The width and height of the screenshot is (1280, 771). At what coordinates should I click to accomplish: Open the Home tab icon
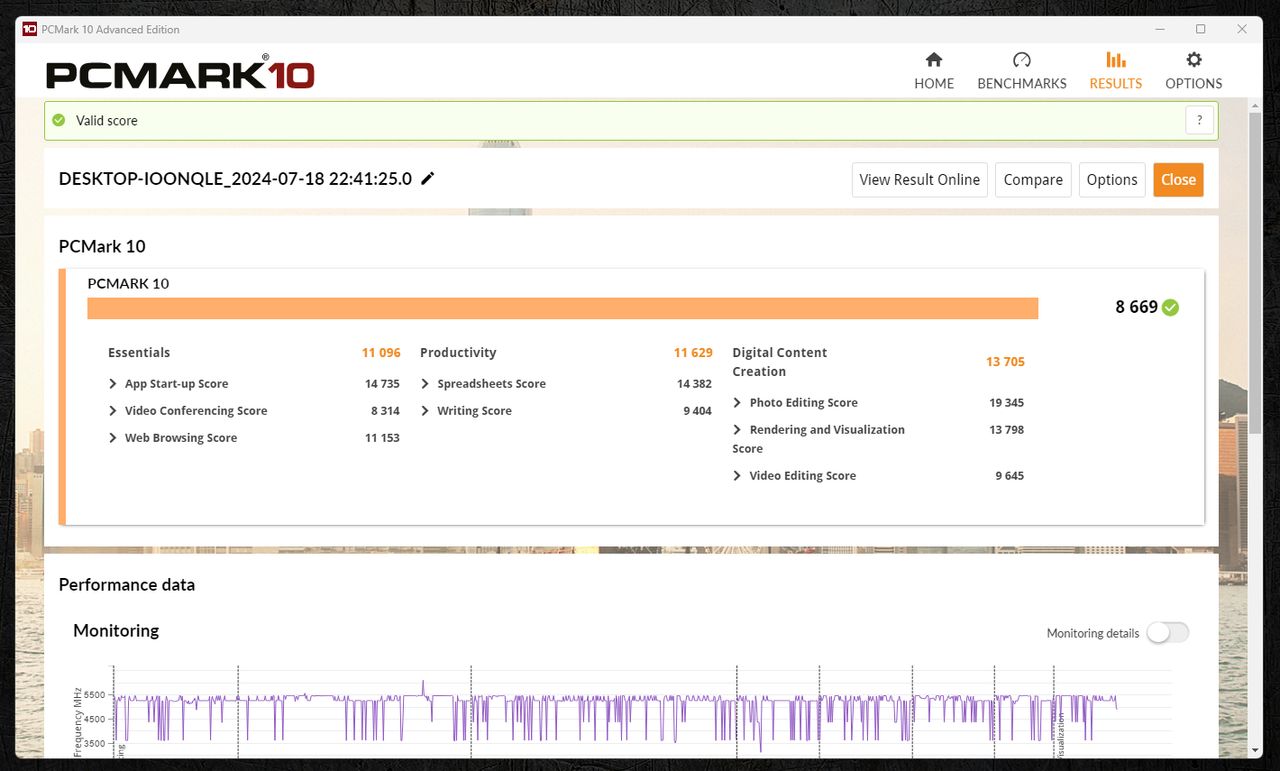coord(934,60)
